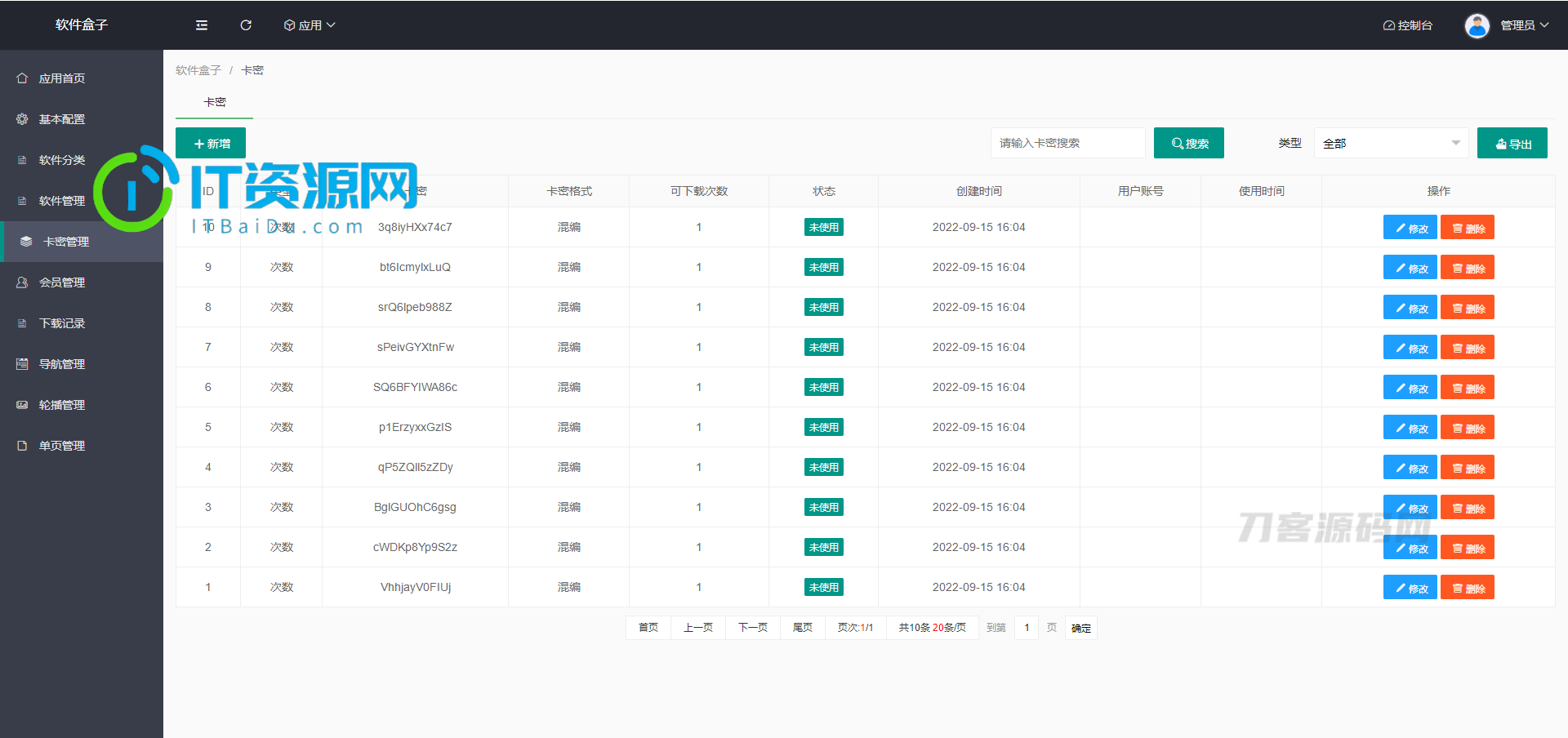This screenshot has height=738, width=1568.
Task: Focus the page number jump input
Action: (x=1027, y=628)
